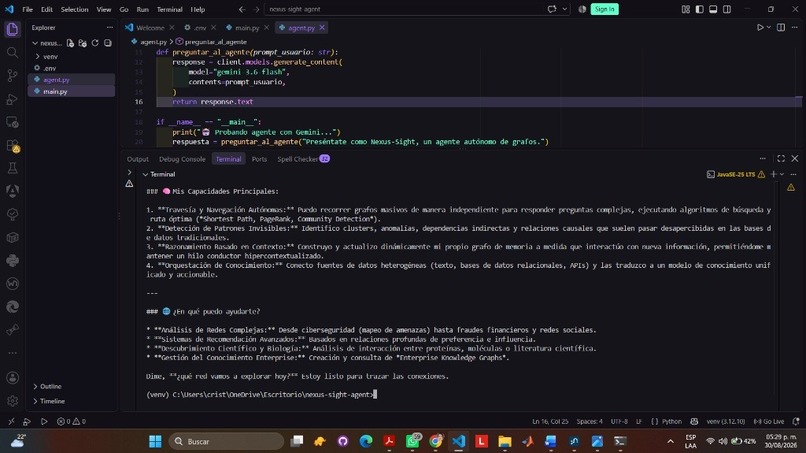Open the Source Control view
This screenshot has height=453, width=806.
click(12, 76)
